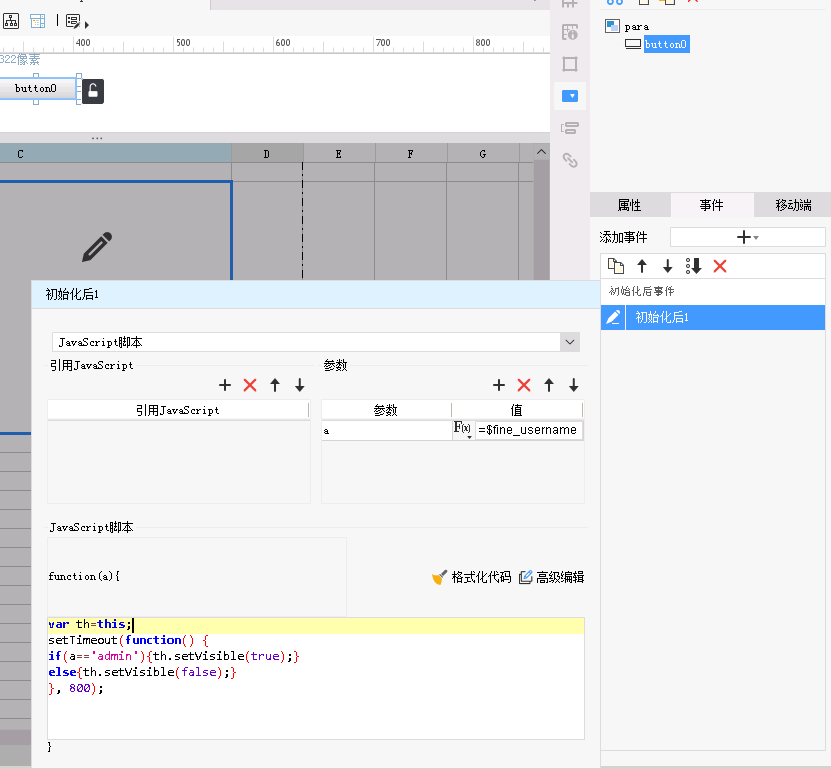Viewport: 831px width, 769px height.
Task: Click the grid scroll-up arrow
Action: pyautogui.click(x=541, y=152)
